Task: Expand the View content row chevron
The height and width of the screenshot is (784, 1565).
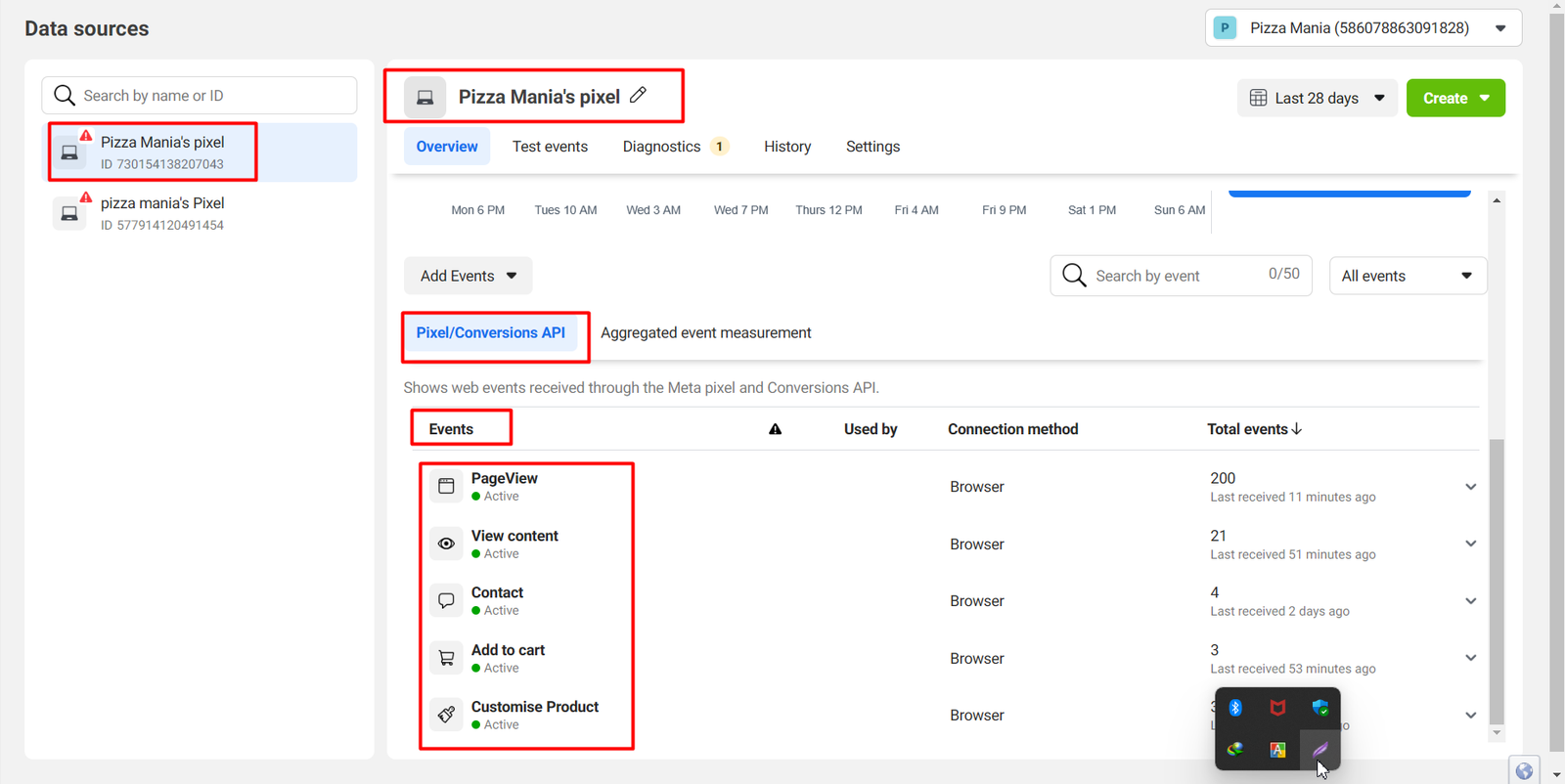Action: pos(1470,544)
